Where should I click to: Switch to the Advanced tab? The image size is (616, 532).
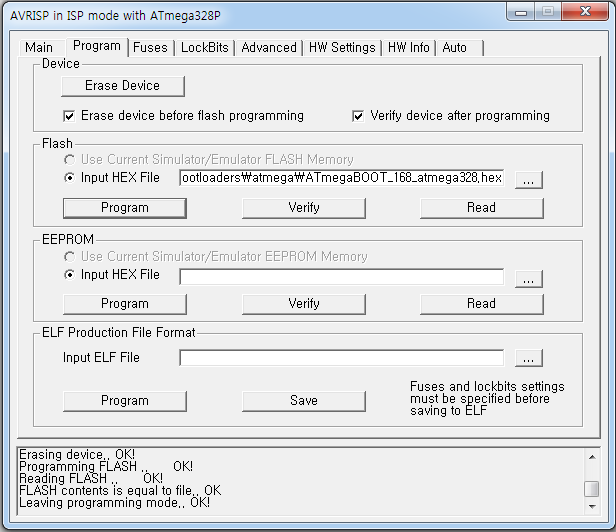coord(269,48)
